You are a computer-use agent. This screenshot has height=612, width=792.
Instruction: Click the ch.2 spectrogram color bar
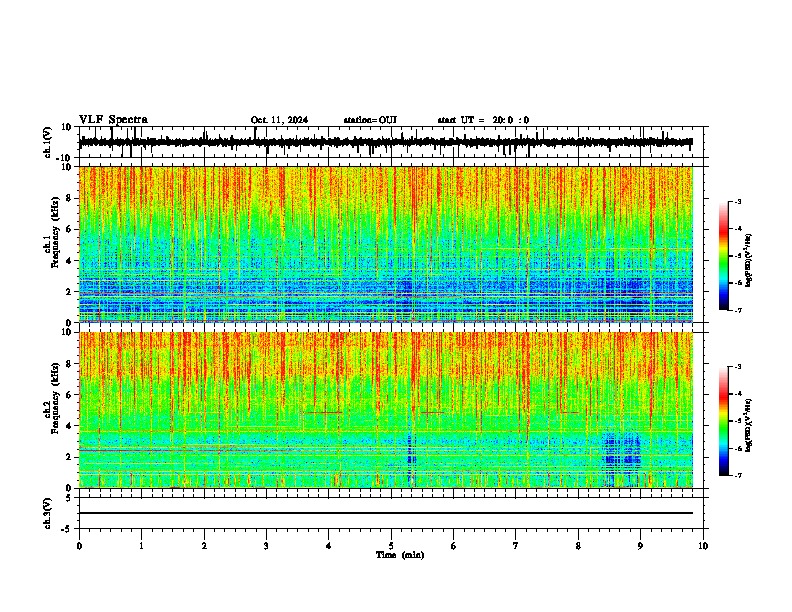click(x=724, y=421)
